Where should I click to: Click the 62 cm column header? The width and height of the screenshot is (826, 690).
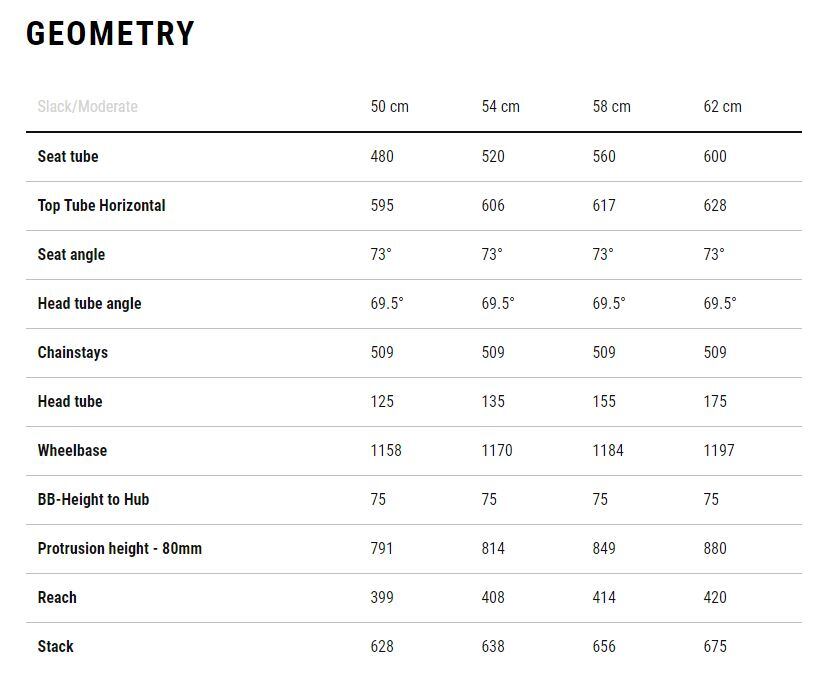pos(722,106)
